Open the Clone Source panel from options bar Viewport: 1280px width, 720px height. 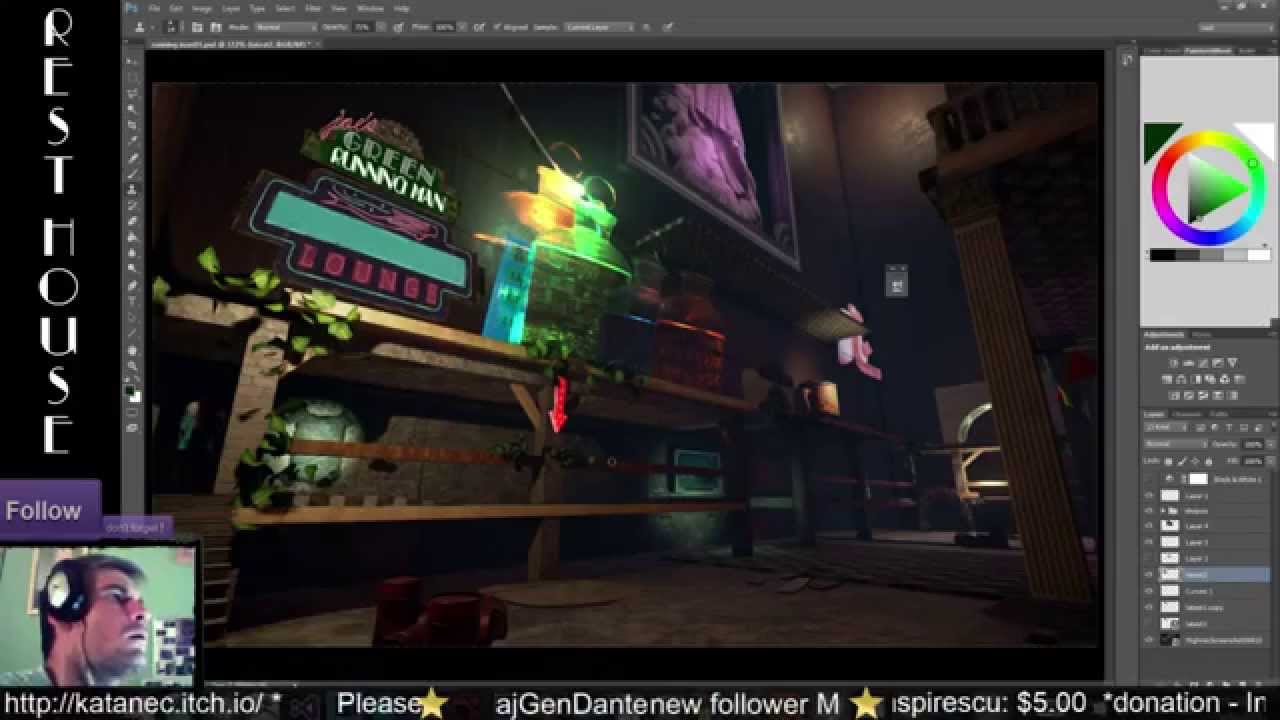[x=215, y=27]
